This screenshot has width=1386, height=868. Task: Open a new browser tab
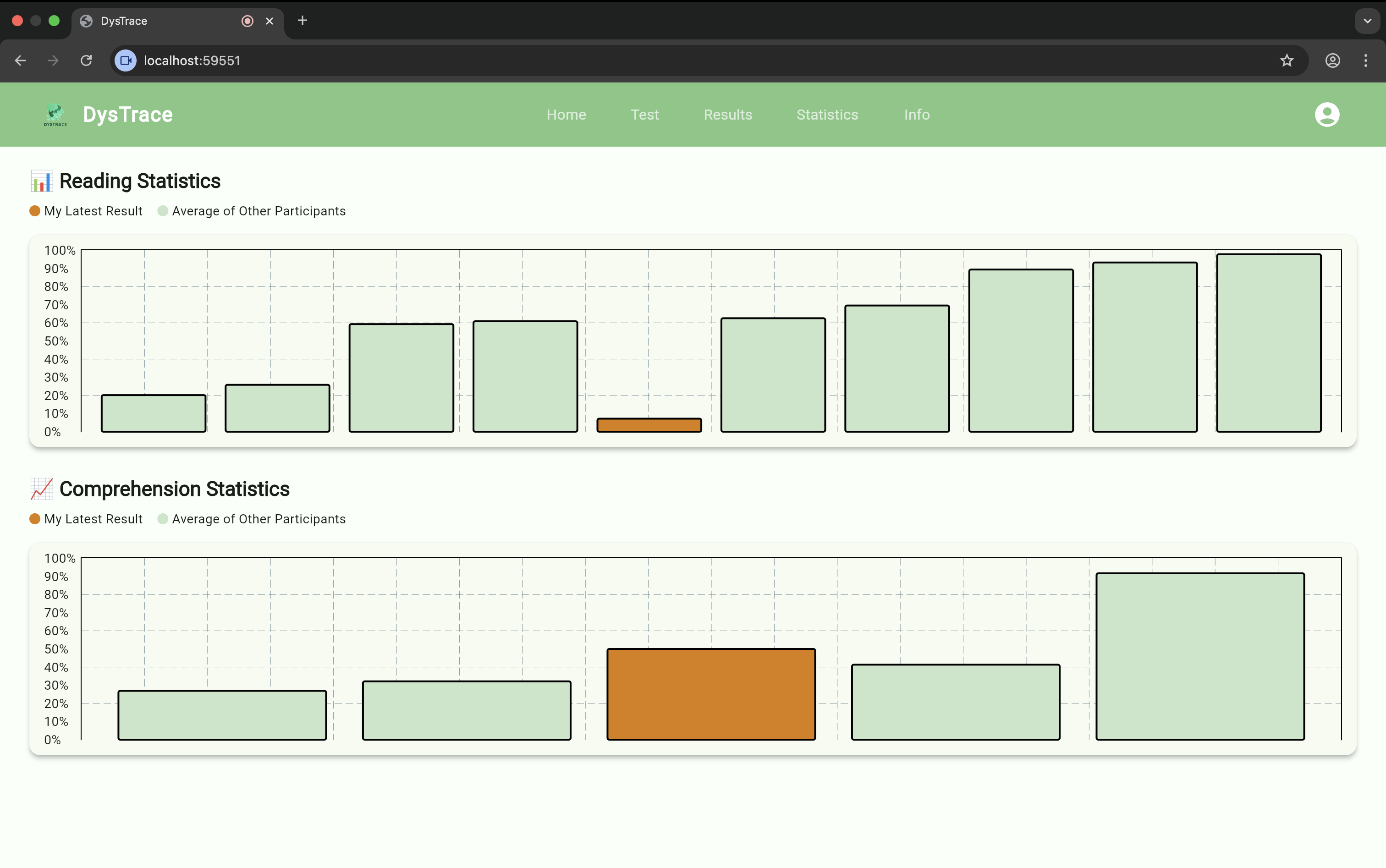(x=302, y=21)
